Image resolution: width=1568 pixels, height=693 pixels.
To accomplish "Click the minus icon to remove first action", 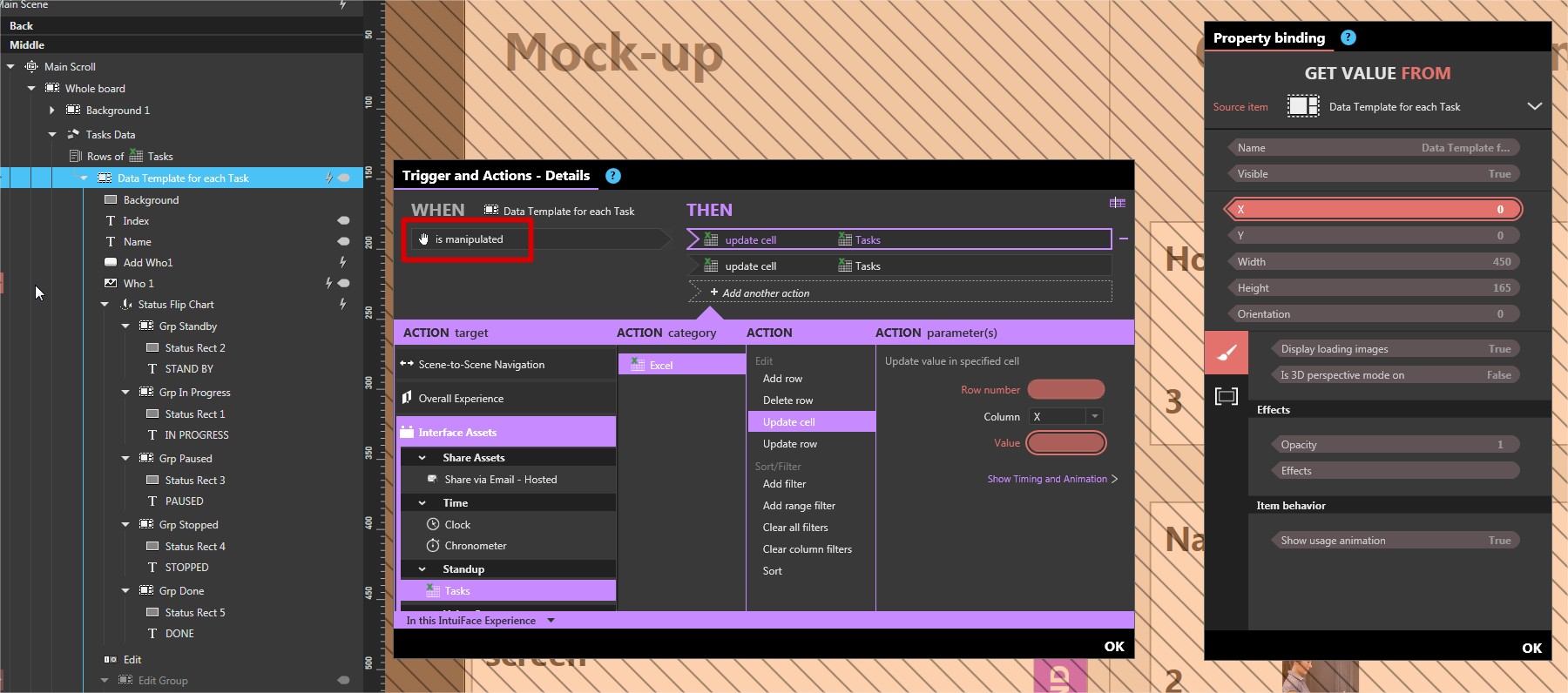I will (x=1124, y=239).
